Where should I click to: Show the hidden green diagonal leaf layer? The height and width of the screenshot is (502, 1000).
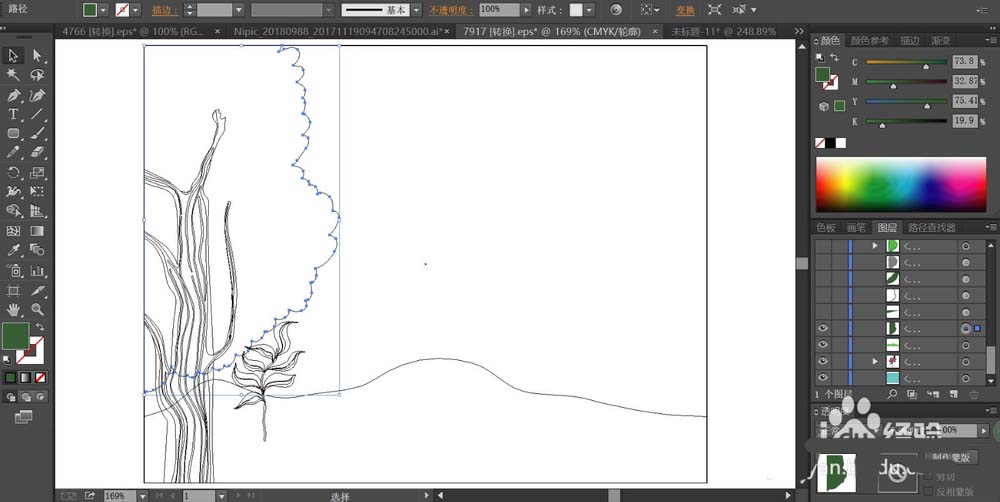pyautogui.click(x=823, y=279)
